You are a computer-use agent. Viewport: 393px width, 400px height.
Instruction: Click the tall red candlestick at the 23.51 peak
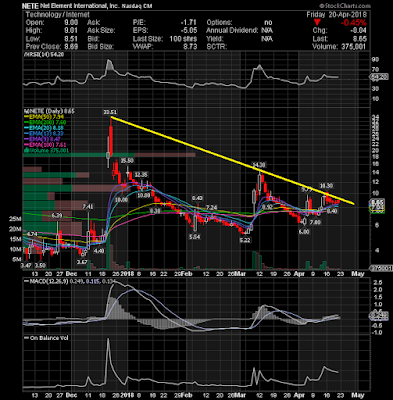(x=111, y=140)
